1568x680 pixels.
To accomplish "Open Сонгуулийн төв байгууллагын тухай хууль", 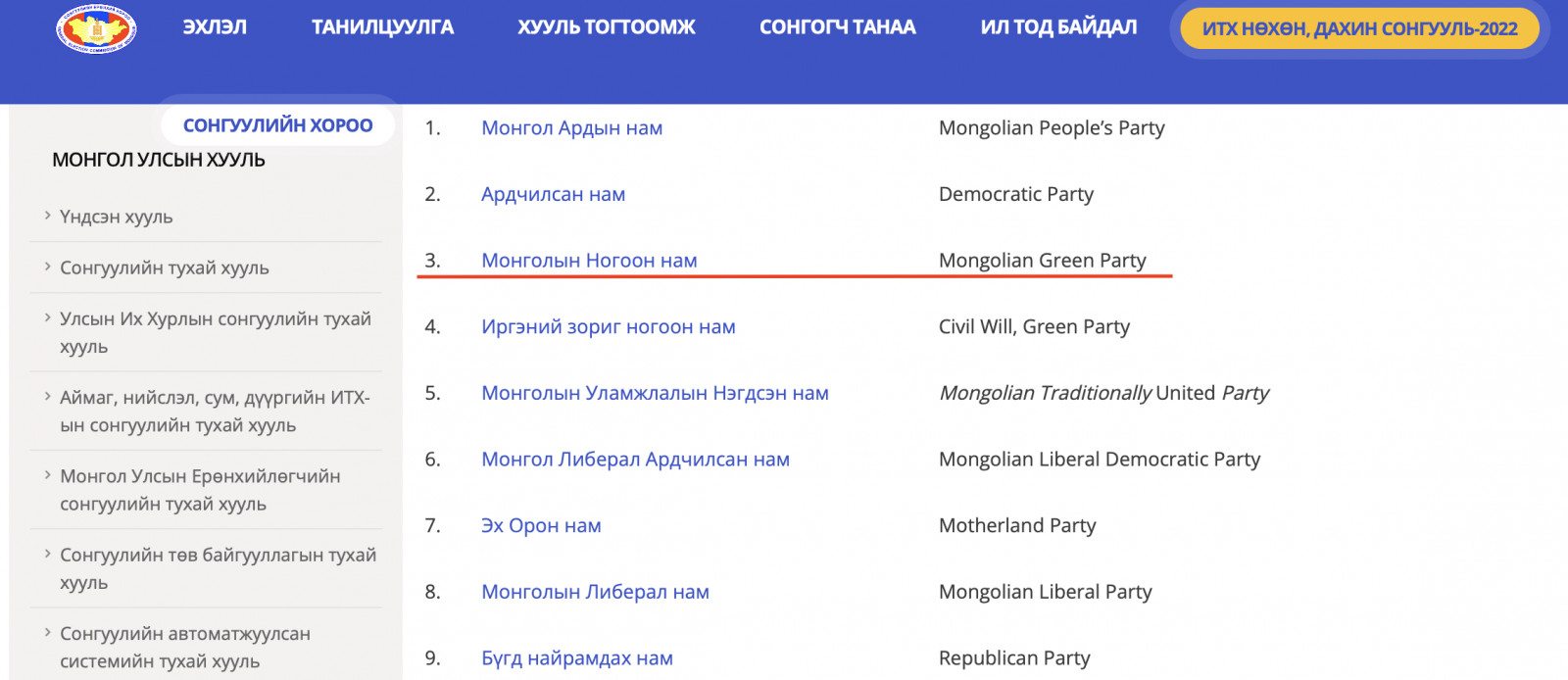I will coord(218,568).
